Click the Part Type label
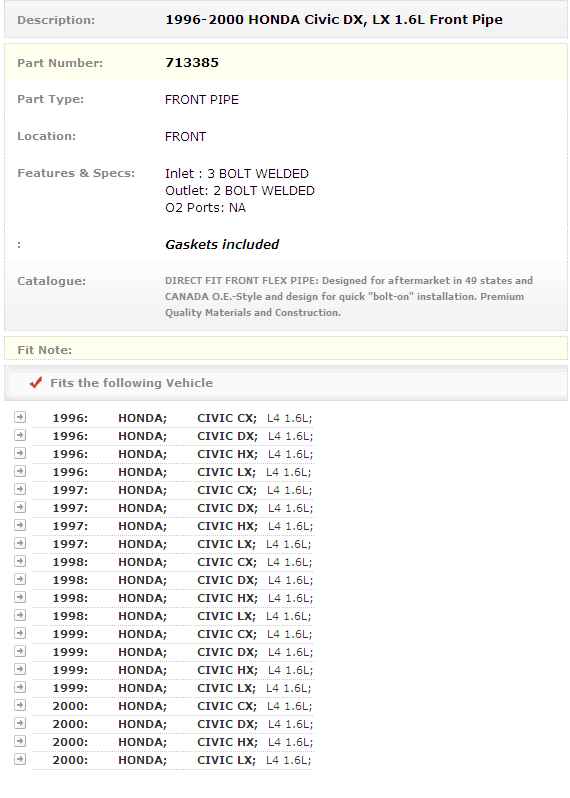 [x=50, y=99]
